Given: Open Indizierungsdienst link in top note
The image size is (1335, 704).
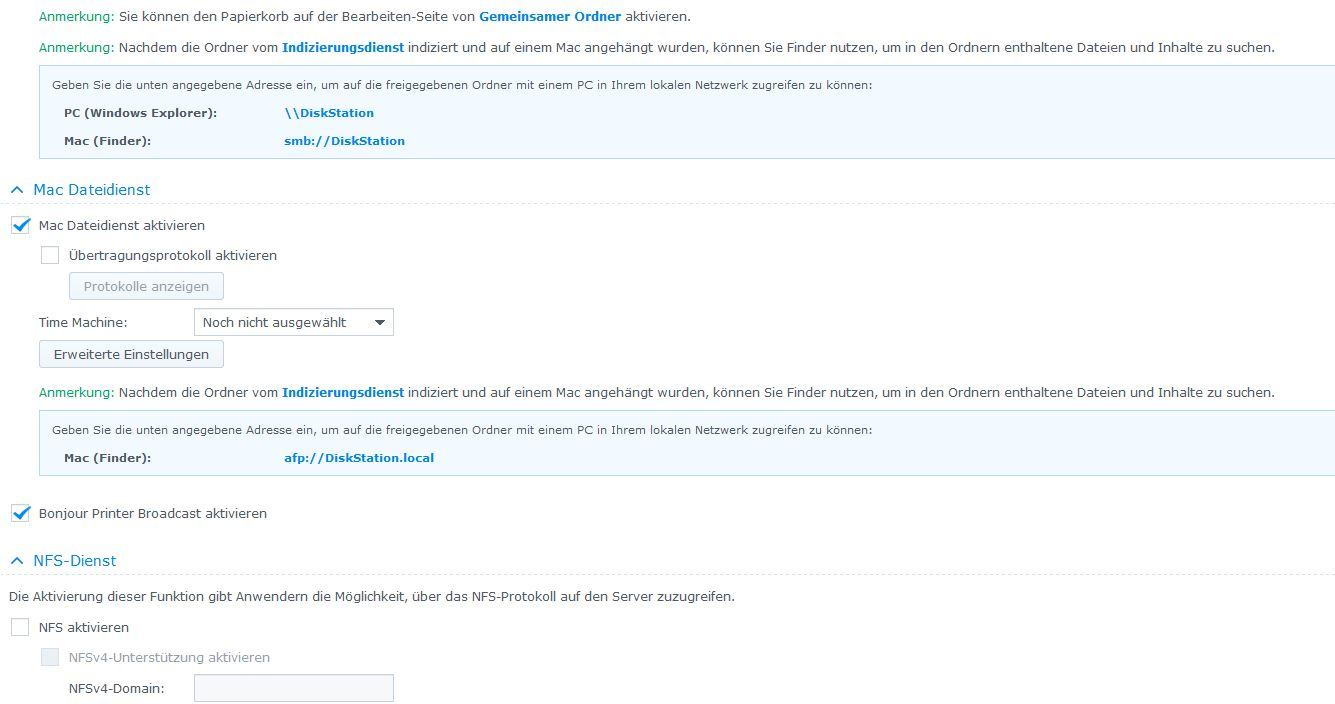Looking at the screenshot, I should pyautogui.click(x=343, y=47).
